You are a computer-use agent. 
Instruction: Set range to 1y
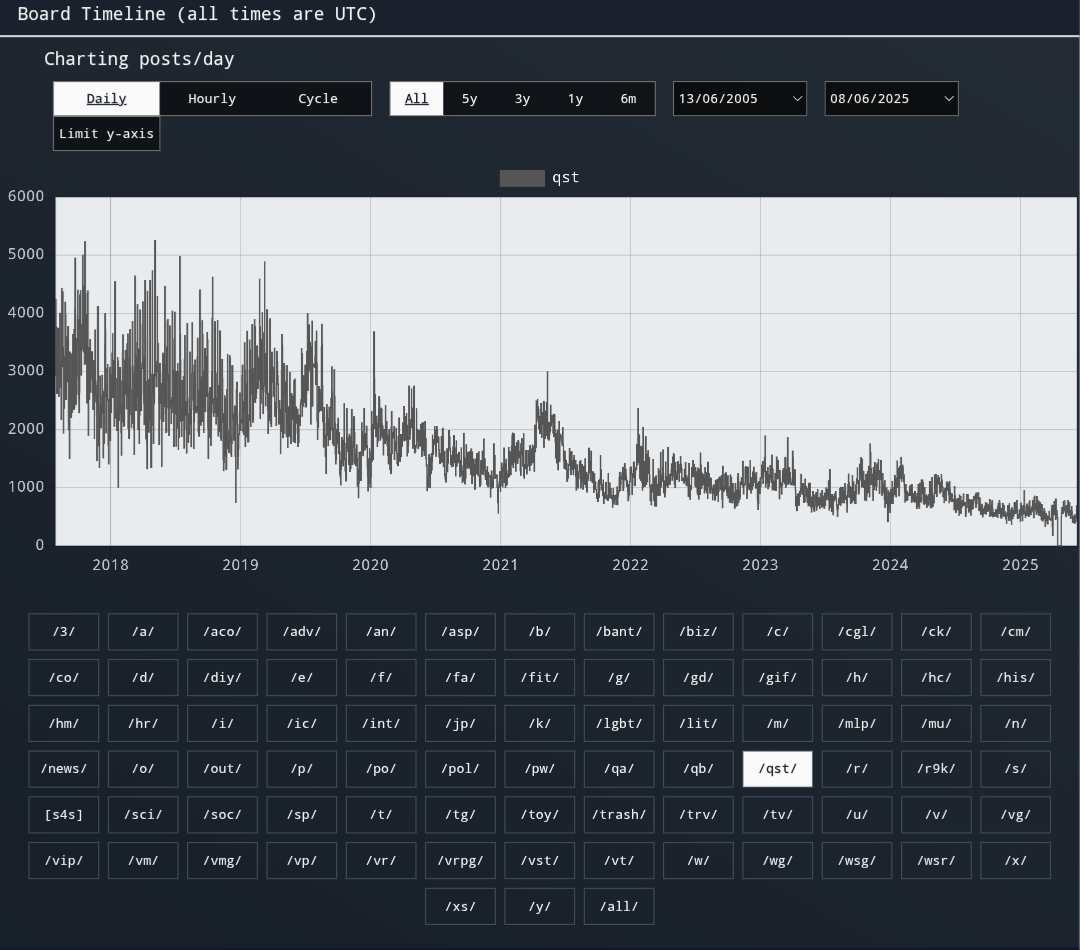(575, 99)
